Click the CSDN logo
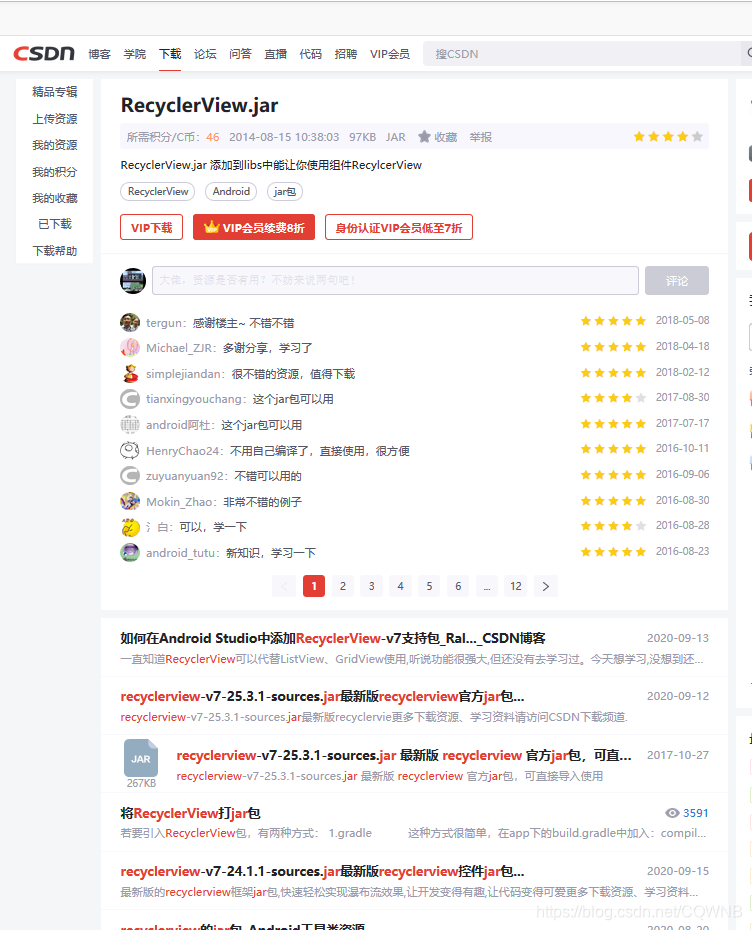Image resolution: width=752 pixels, height=930 pixels. point(44,53)
